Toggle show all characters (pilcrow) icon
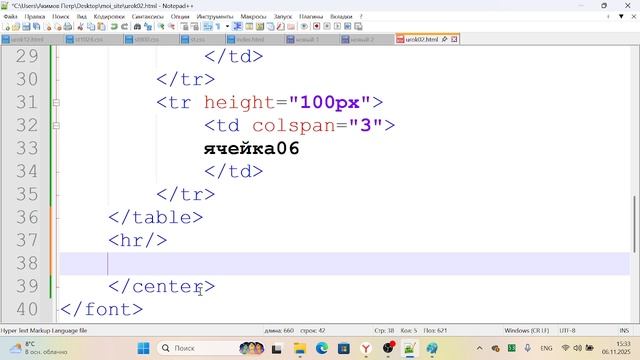The image size is (640, 360). (x=218, y=27)
